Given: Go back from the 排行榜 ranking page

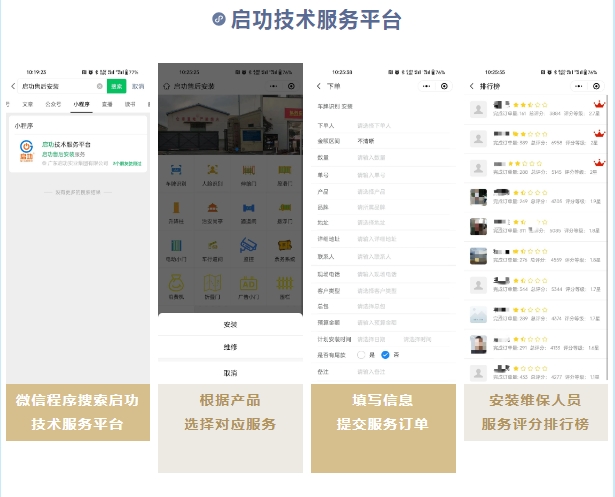Looking at the screenshot, I should (471, 86).
